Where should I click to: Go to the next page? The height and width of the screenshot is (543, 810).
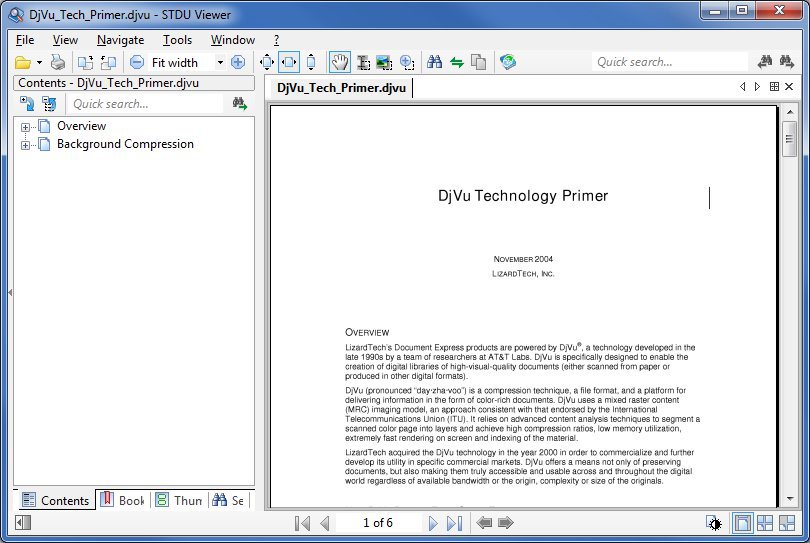click(433, 523)
